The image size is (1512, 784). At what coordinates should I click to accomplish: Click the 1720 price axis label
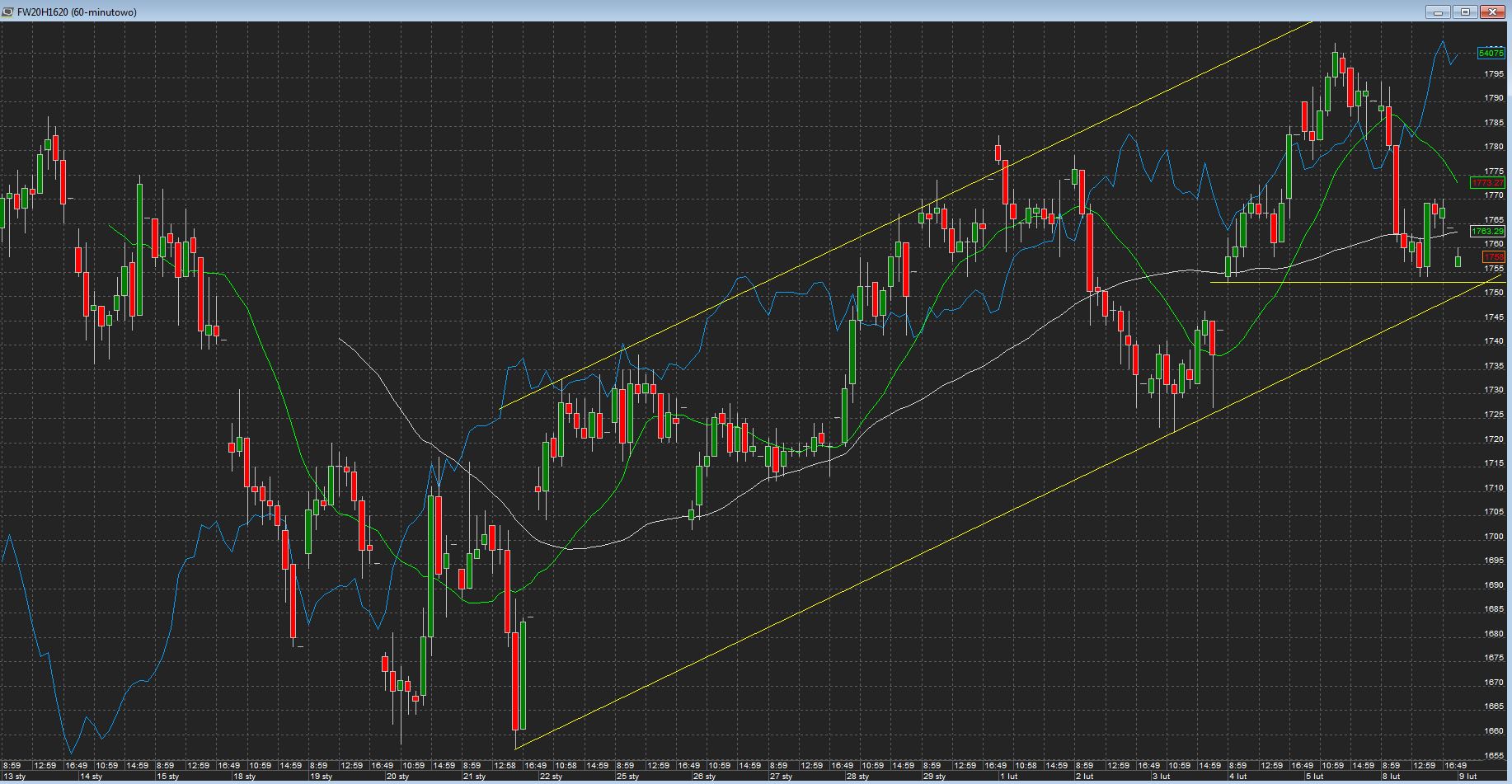[x=1494, y=439]
